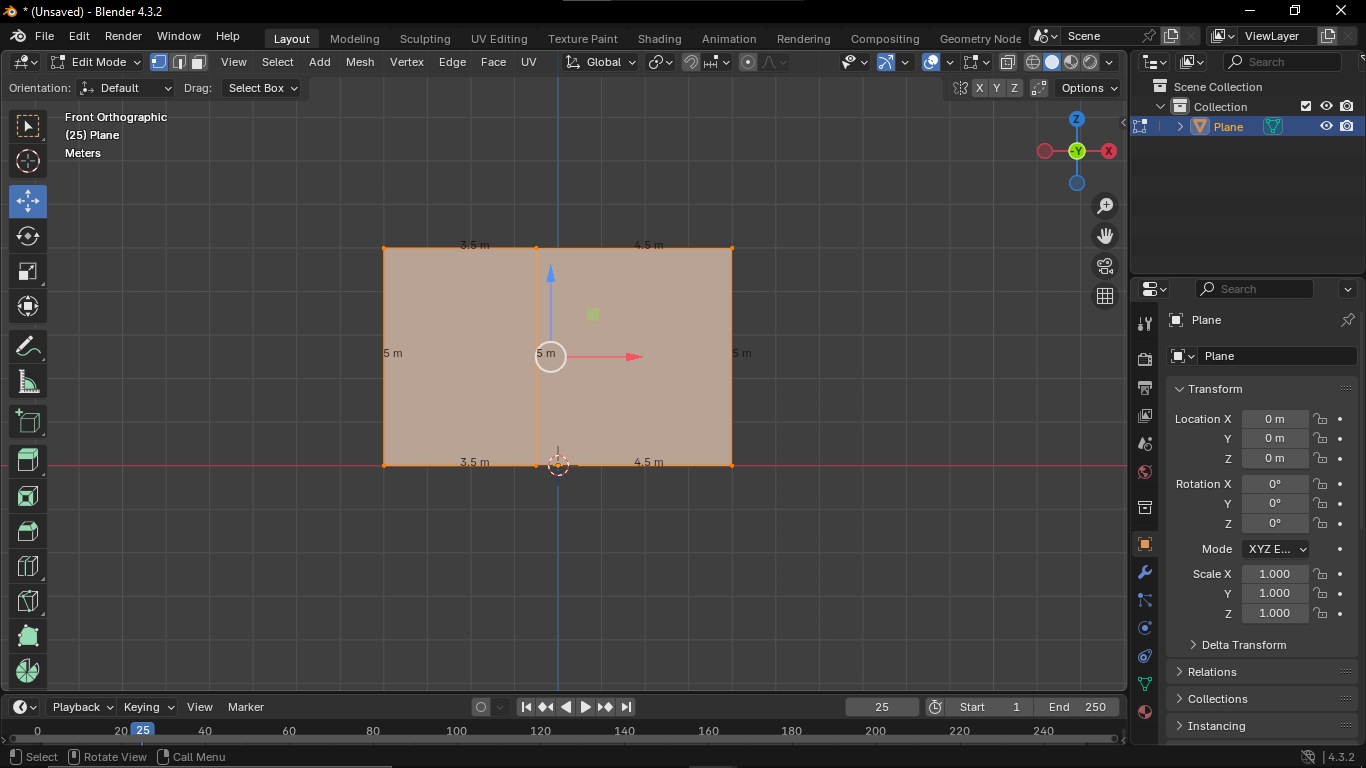
Task: Choose the Spin tool
Action: 28,671
